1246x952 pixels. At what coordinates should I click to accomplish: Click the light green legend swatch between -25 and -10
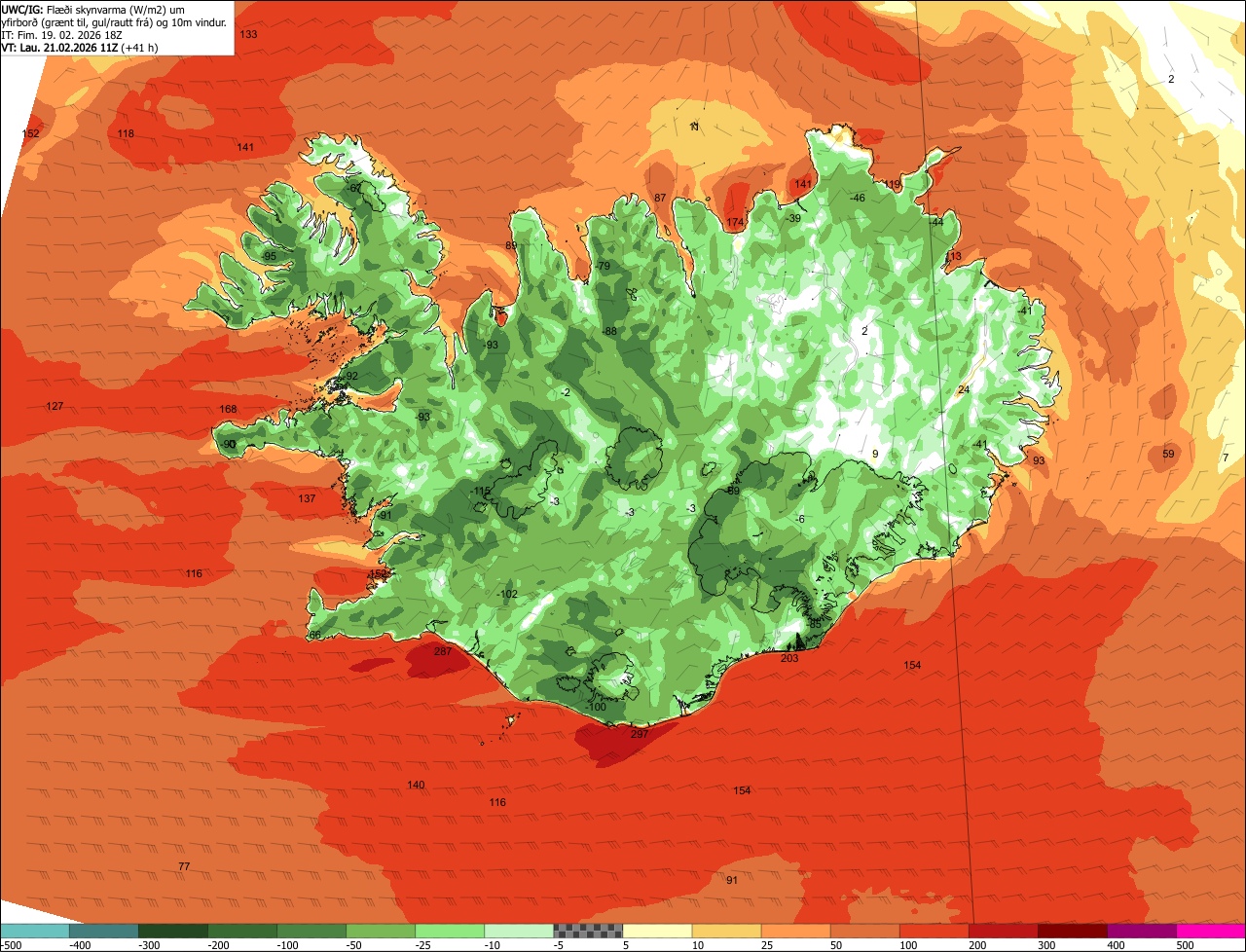pyautogui.click(x=450, y=931)
